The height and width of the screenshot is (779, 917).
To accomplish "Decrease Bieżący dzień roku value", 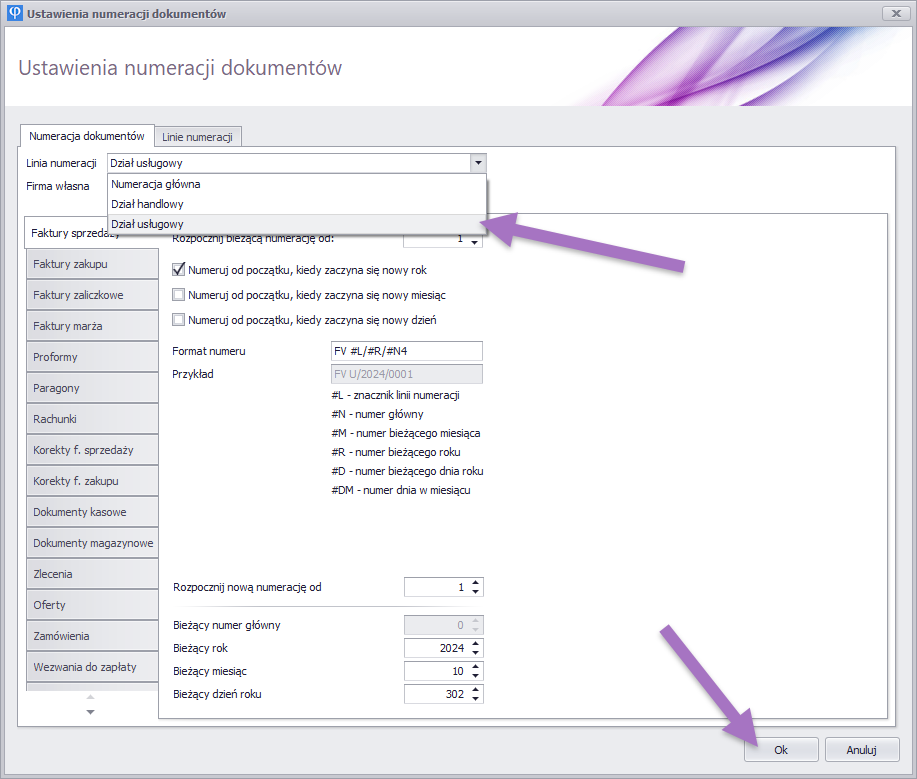I will point(476,699).
